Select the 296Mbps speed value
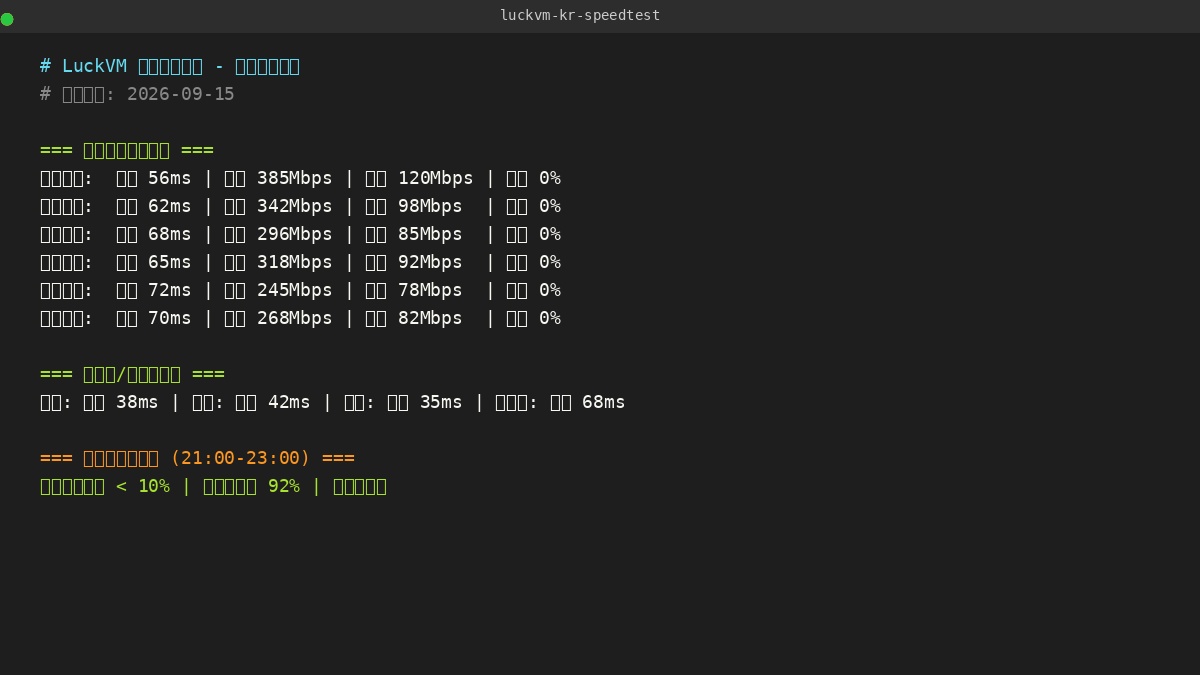 pyautogui.click(x=294, y=234)
